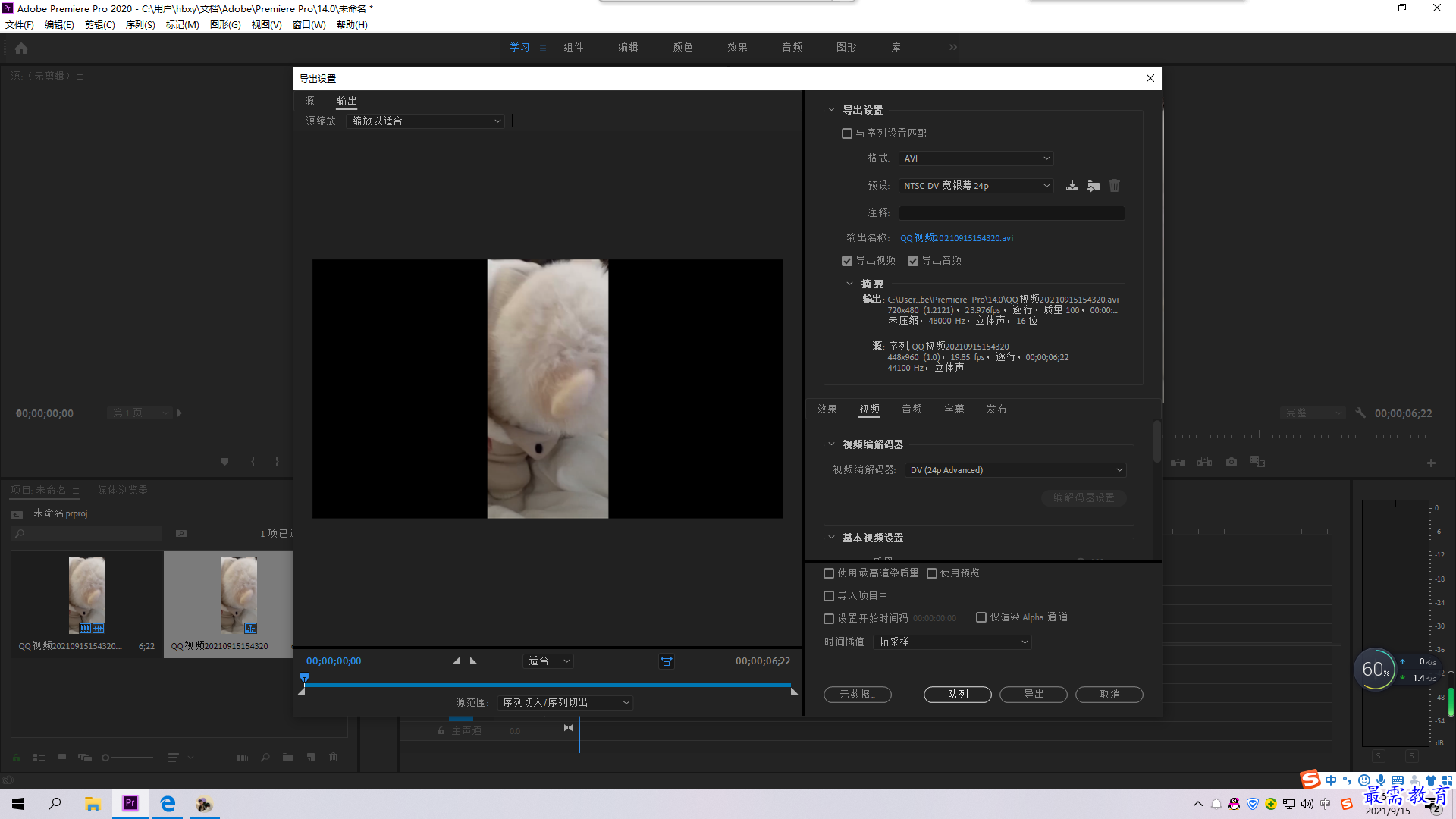Open the source range dropdown
1456x819 pixels.
tap(565, 703)
